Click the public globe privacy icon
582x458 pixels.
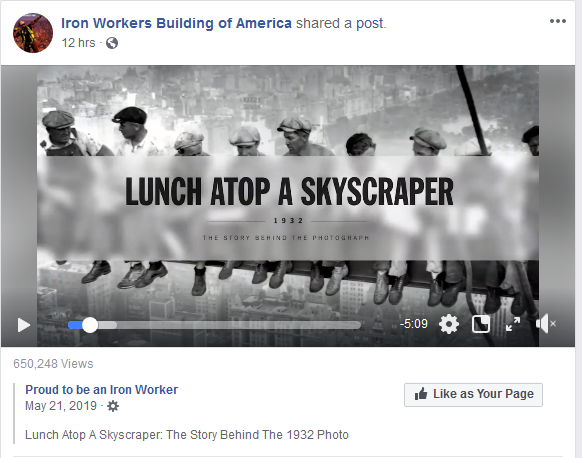tap(112, 43)
